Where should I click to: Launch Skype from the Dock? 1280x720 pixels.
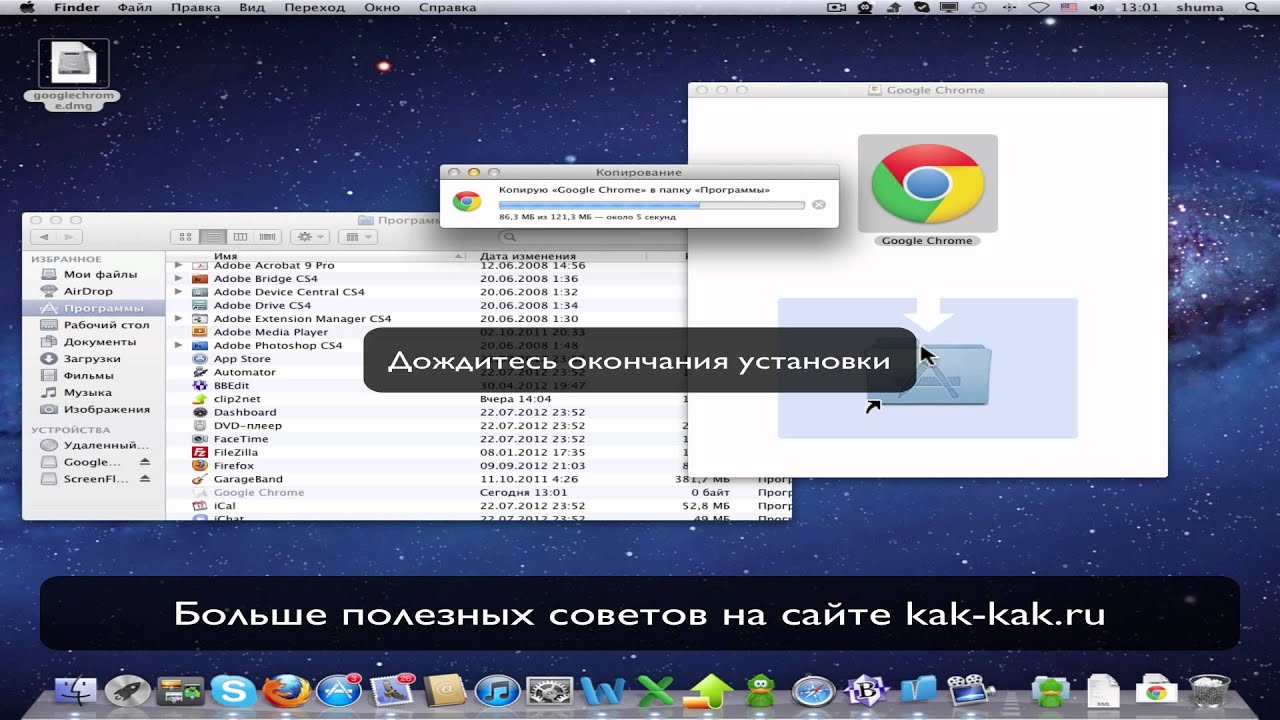click(233, 690)
